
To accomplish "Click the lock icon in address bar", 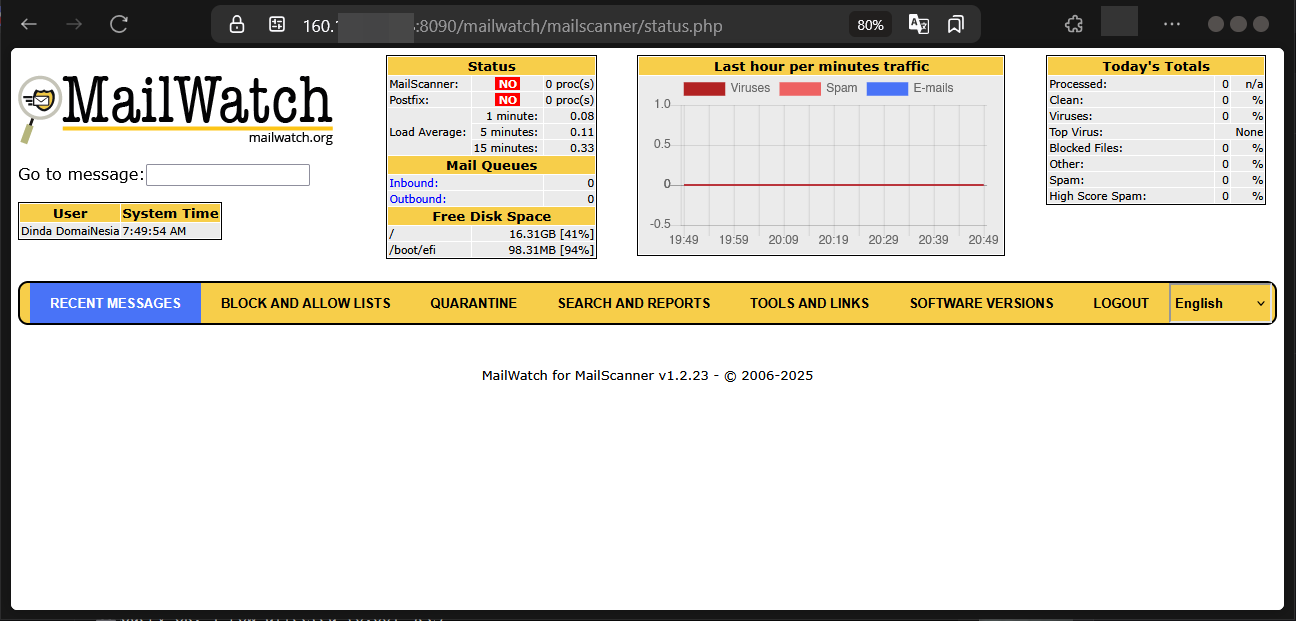I will tap(237, 25).
